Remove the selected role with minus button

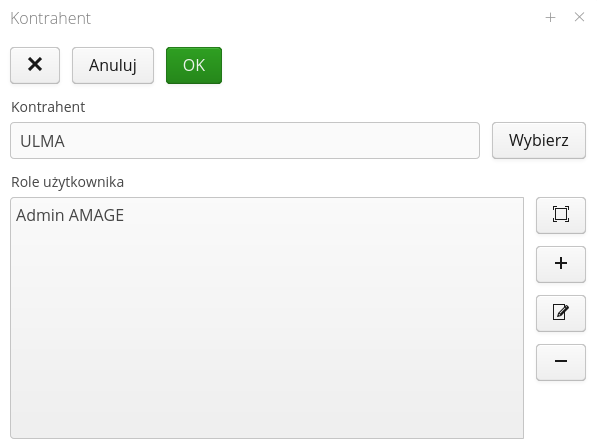point(560,362)
